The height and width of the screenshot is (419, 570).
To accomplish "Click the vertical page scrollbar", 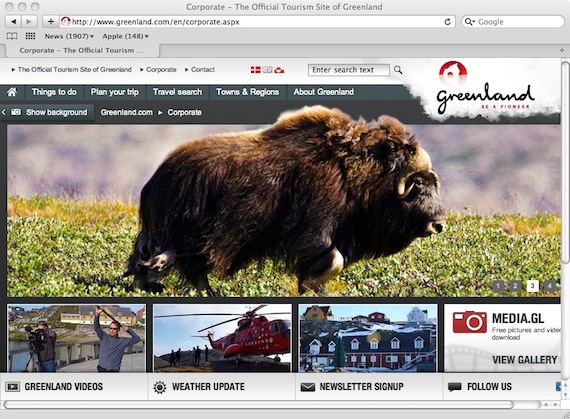I will coord(565,162).
